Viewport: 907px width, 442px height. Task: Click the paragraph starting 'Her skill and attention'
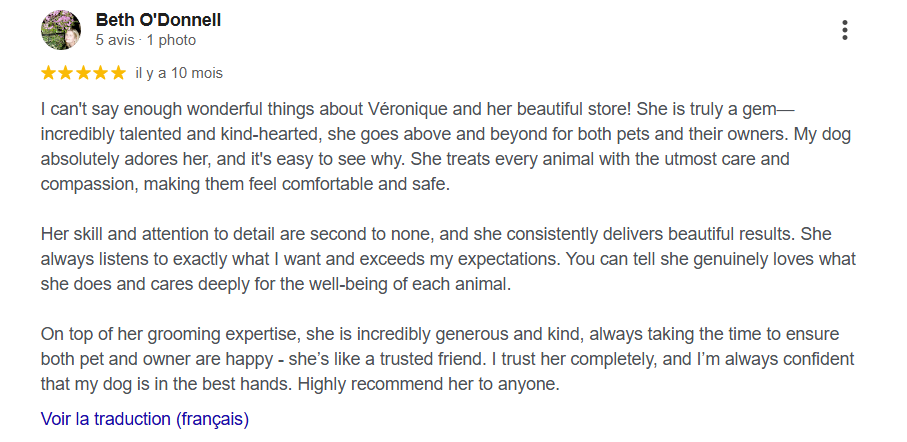448,259
